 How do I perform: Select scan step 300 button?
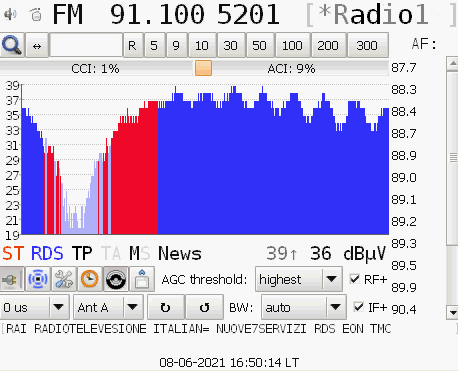(368, 45)
